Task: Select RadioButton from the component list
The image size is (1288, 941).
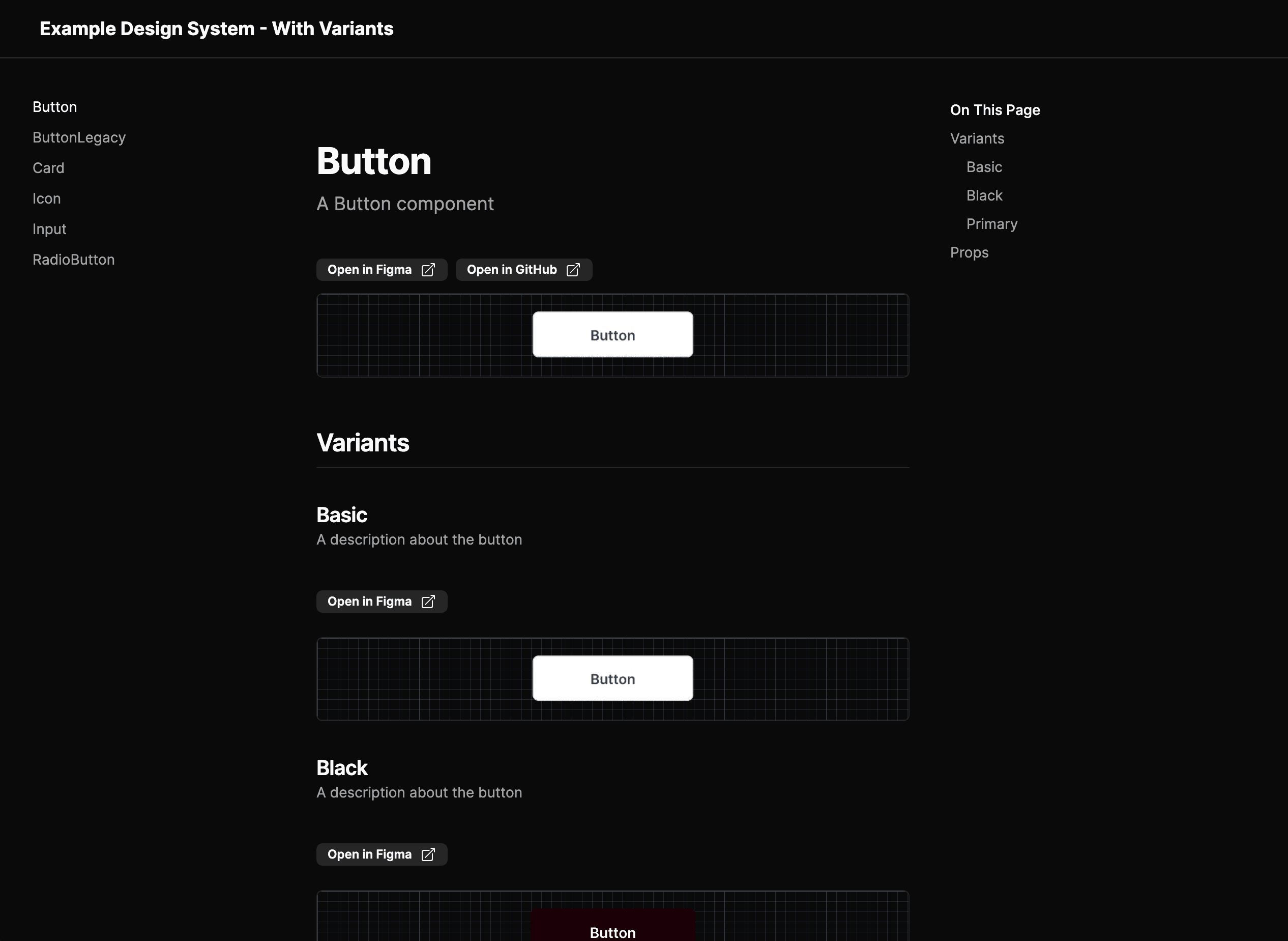Action: coord(73,259)
